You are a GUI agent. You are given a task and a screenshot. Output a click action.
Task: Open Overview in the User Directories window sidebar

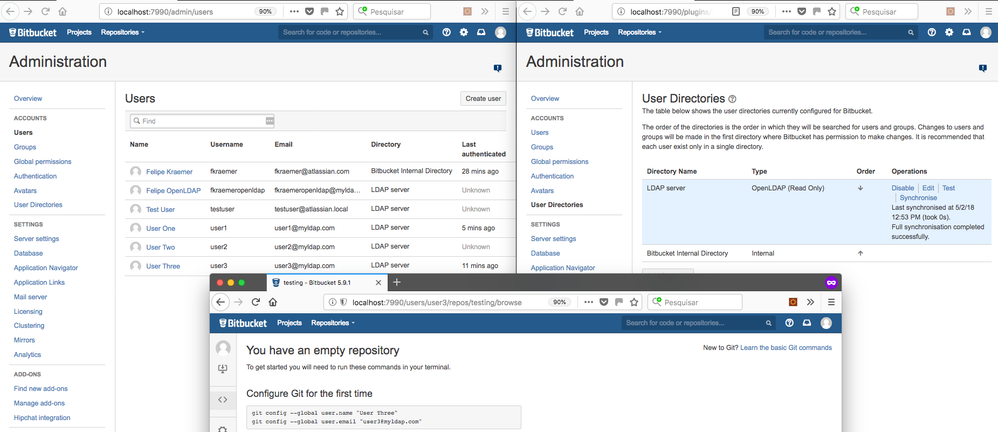click(x=545, y=99)
